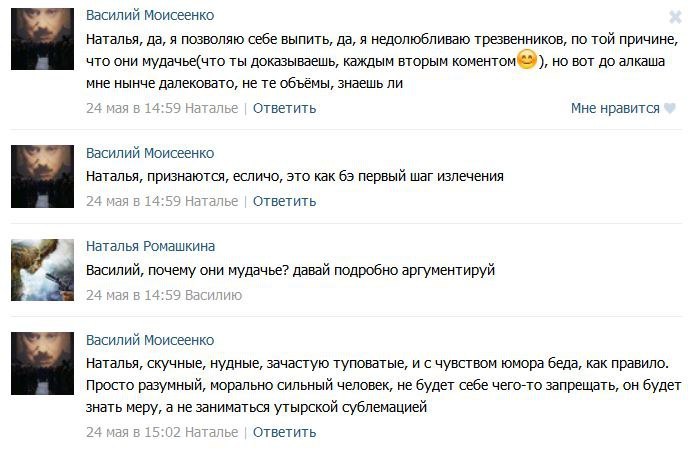The height and width of the screenshot is (452, 693).
Task: Click Ответить under the 'первый шаг излечения' comment
Action: pyautogui.click(x=284, y=201)
